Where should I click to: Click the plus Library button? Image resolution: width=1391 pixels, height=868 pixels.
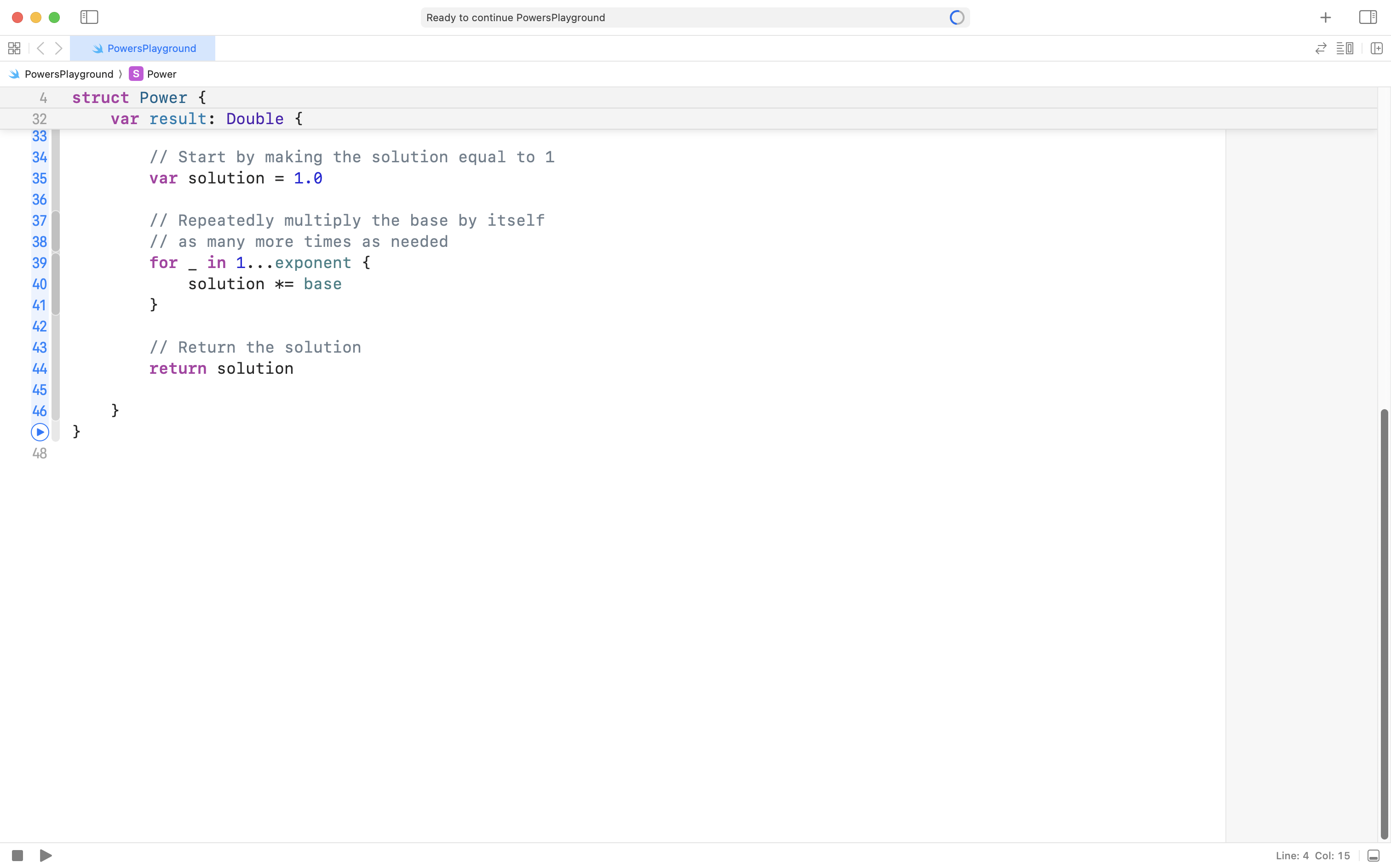(1326, 18)
